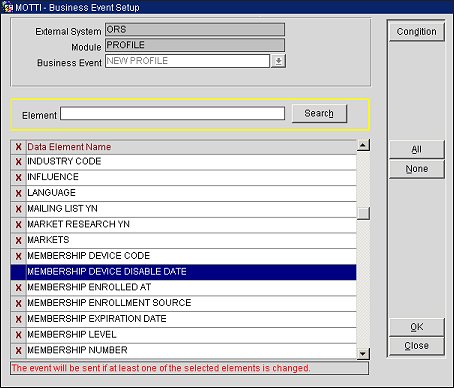Image resolution: width=454 pixels, height=388 pixels.
Task: Uncheck the X for INDUSTRY CODE
Action: click(18, 162)
